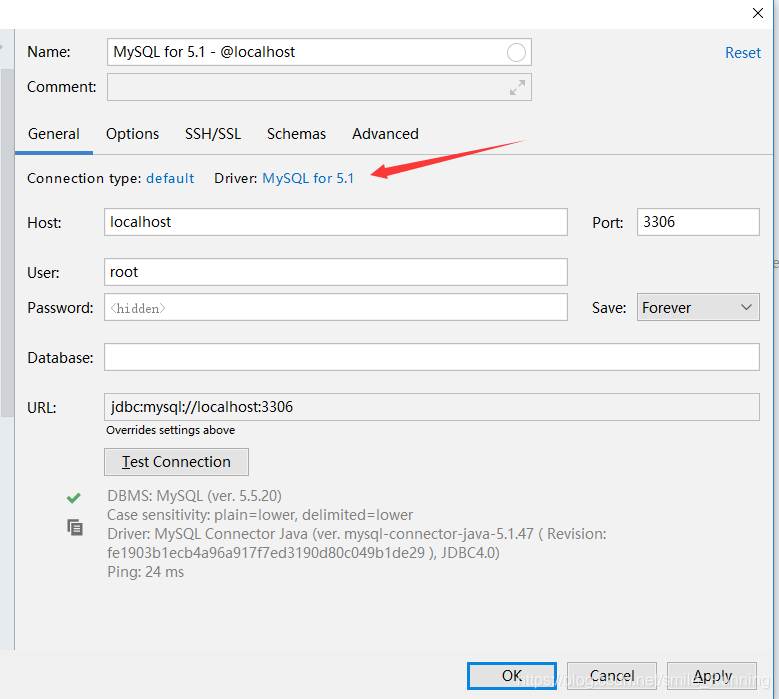Click the 'DBMS: MySQL (ver. 5.5.20)' text
The width and height of the screenshot is (779, 699).
194,496
